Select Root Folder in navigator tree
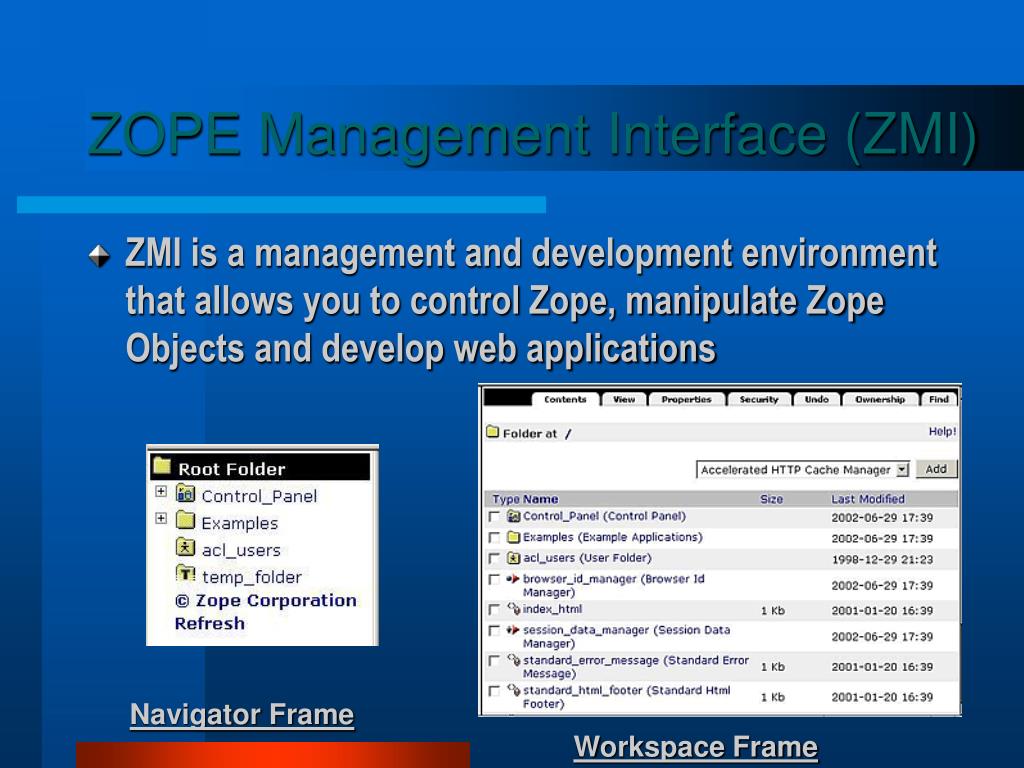The width and height of the screenshot is (1024, 768). 232,469
